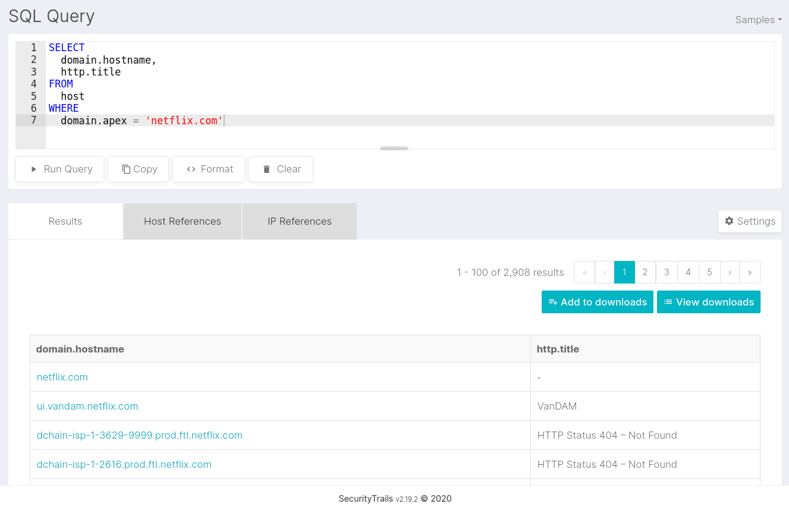Open ui.vandam.netflix.com link

(x=87, y=406)
